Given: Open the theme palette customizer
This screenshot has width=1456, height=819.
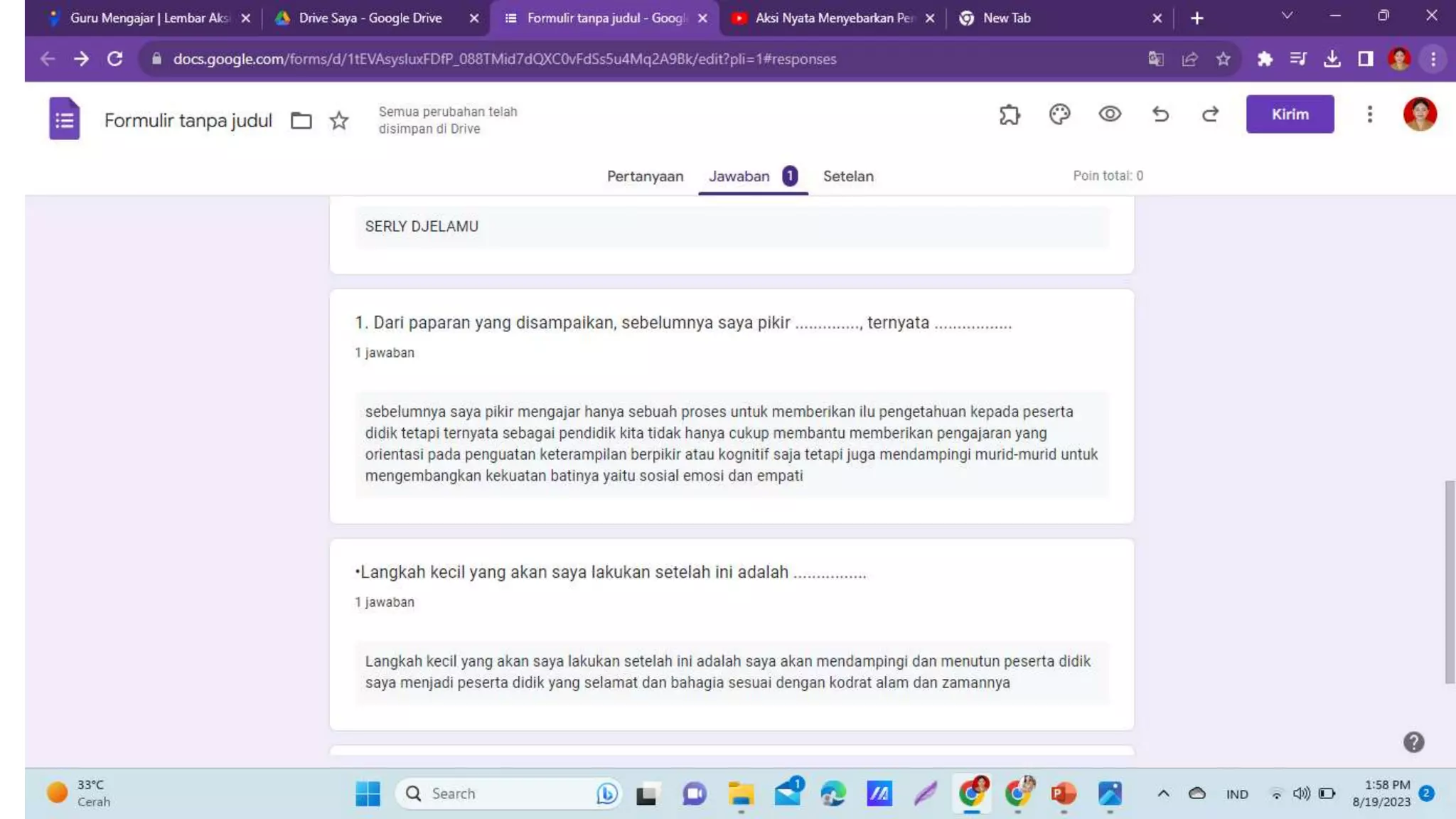Looking at the screenshot, I should (x=1059, y=114).
